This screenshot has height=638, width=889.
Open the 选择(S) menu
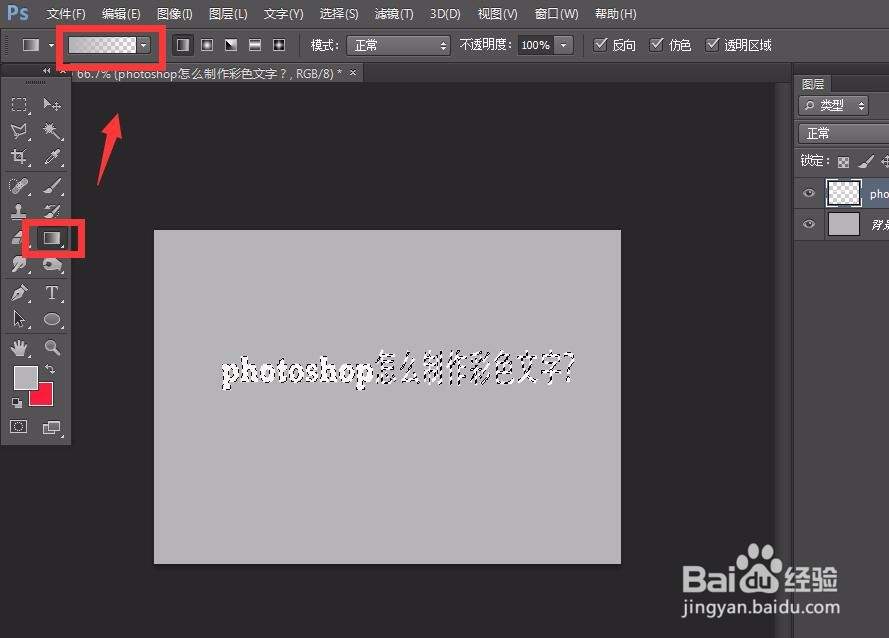pos(339,14)
